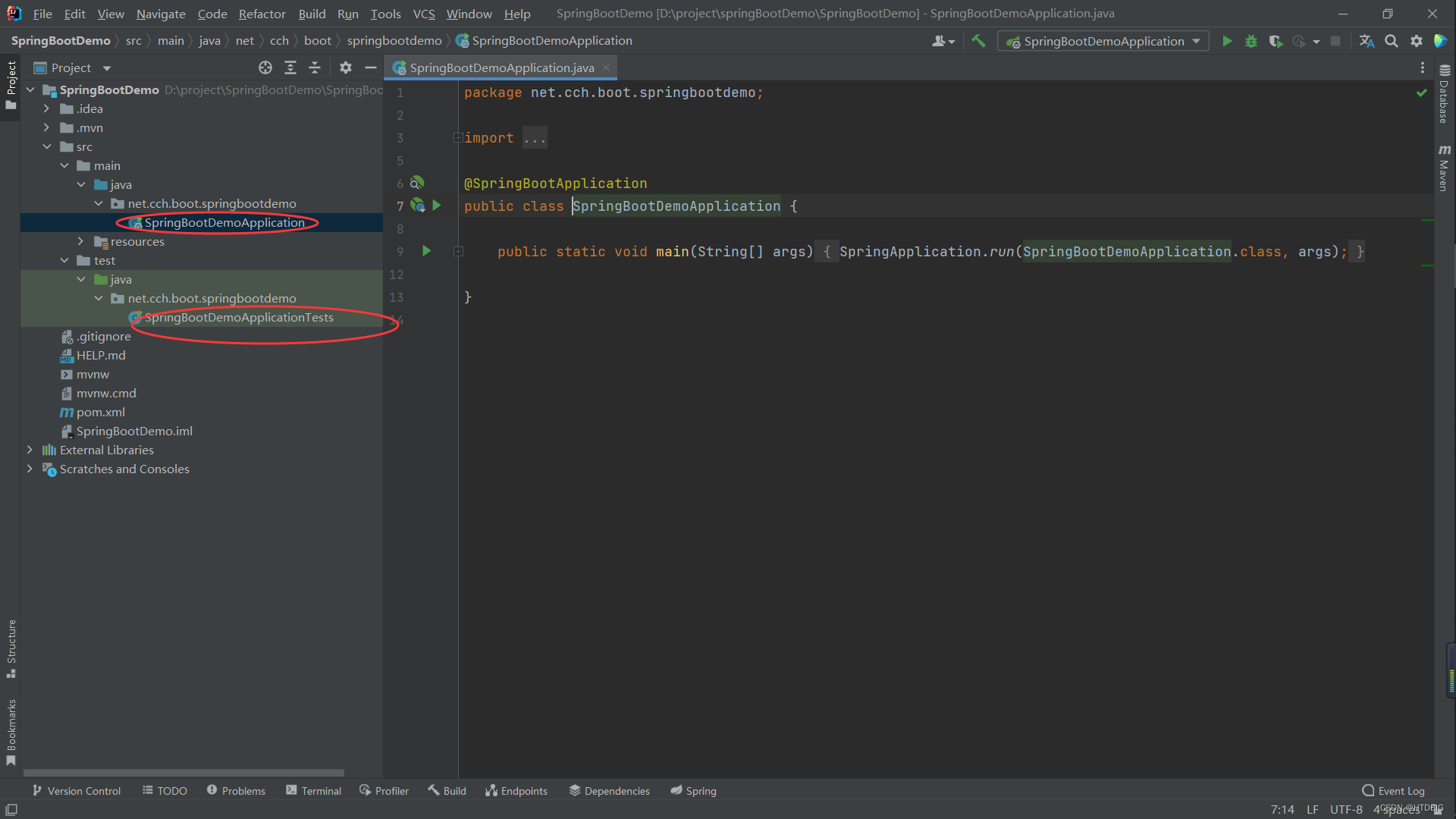The height and width of the screenshot is (819, 1456).
Task: Open the Translate icon in toolbar
Action: click(1367, 41)
